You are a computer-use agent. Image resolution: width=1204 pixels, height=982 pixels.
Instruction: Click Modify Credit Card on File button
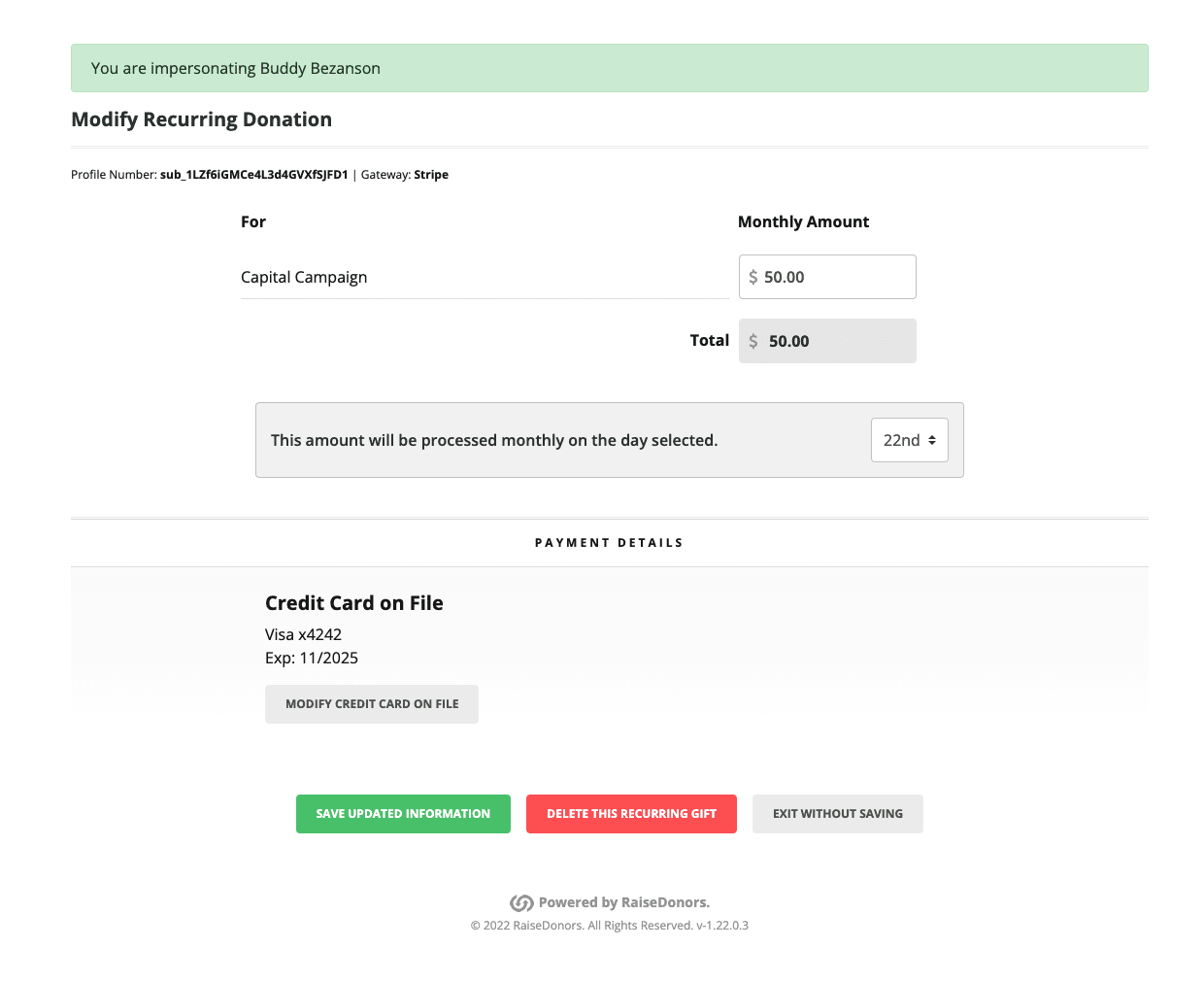(371, 704)
